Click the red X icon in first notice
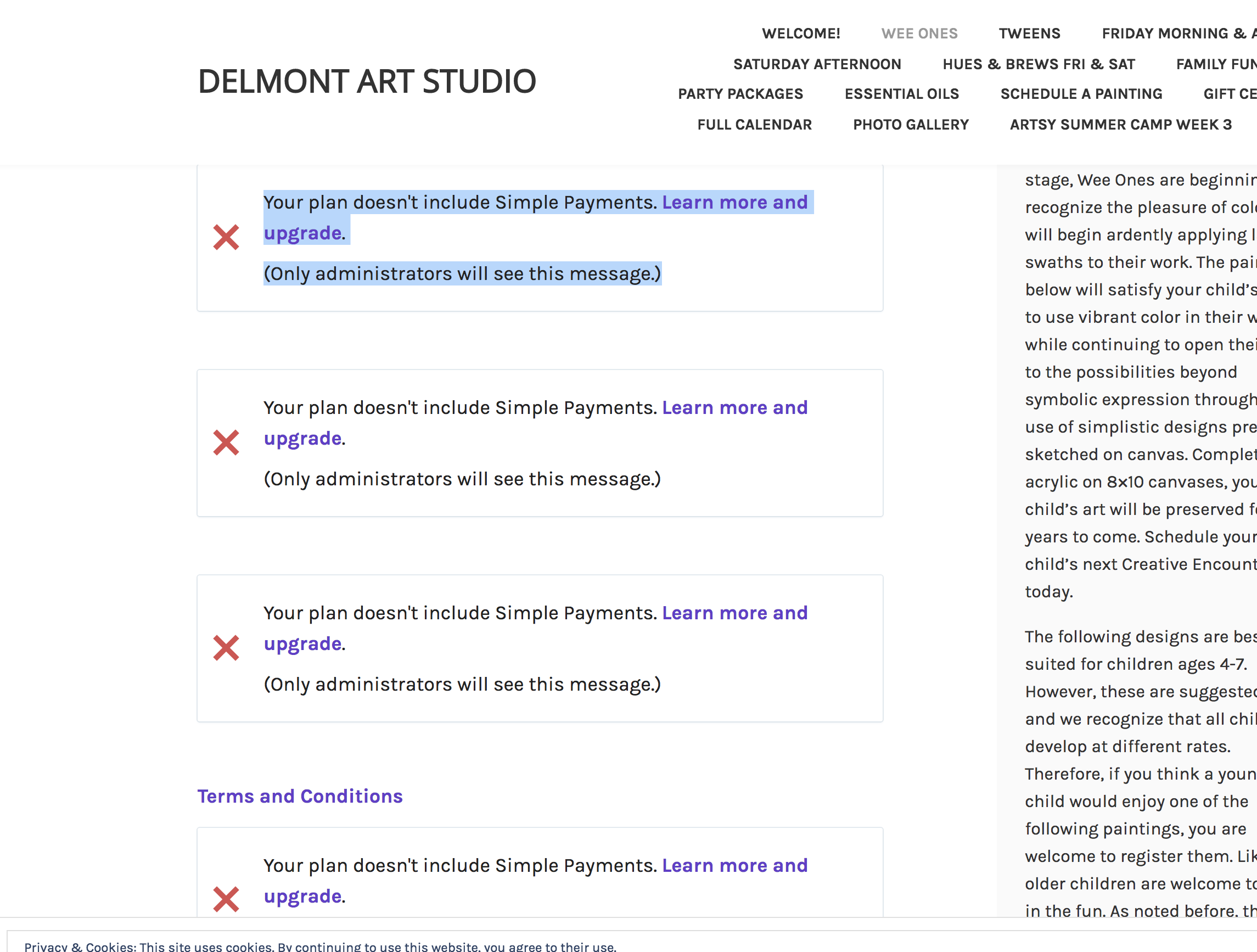 pyautogui.click(x=226, y=238)
